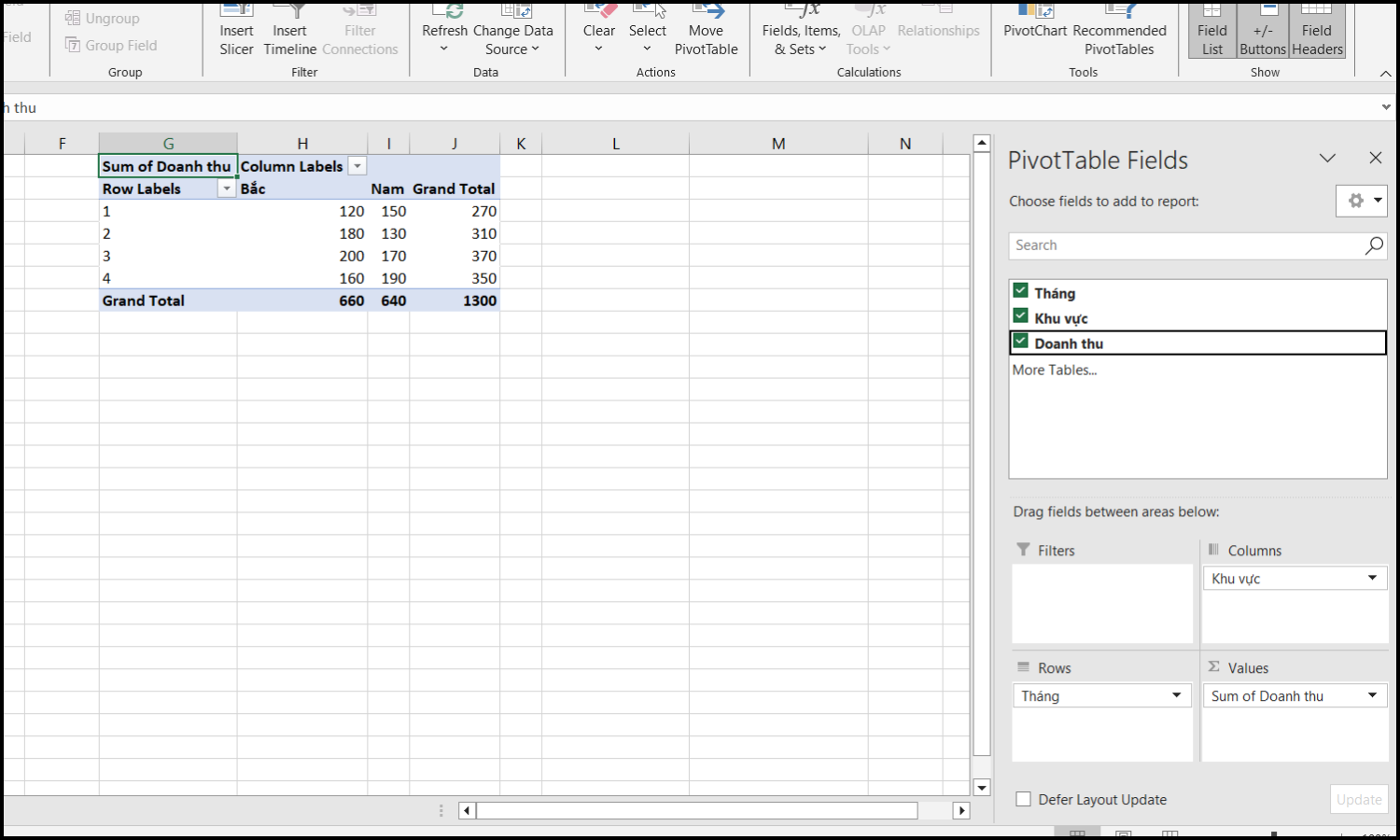The height and width of the screenshot is (840, 1400).
Task: Open the Row Labels filter dropdown
Action: [227, 188]
